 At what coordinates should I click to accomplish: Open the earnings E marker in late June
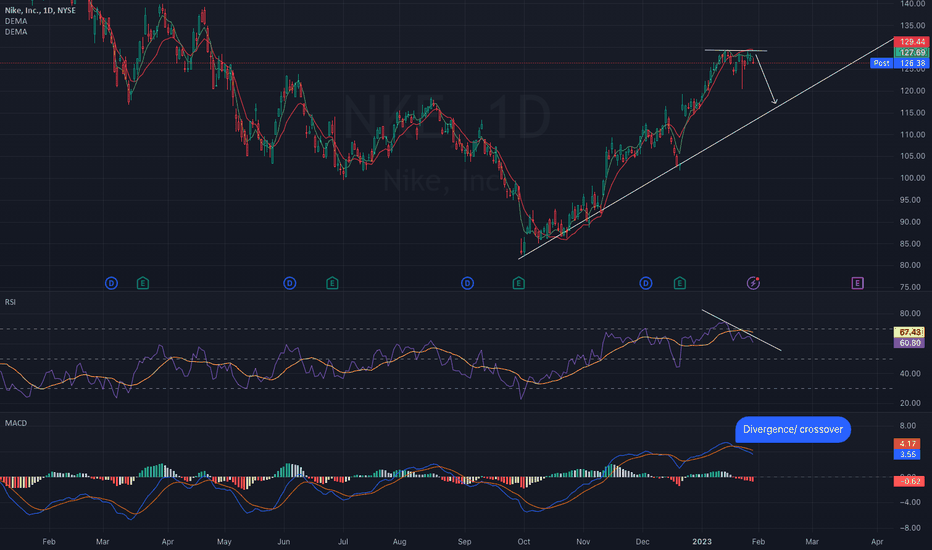tap(332, 283)
